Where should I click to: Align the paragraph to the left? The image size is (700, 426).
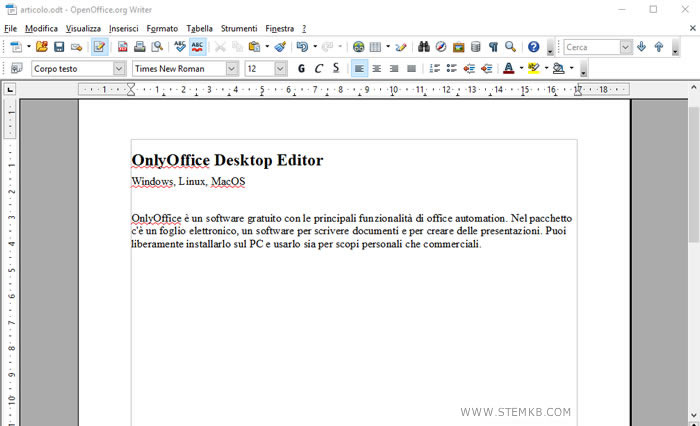(359, 68)
